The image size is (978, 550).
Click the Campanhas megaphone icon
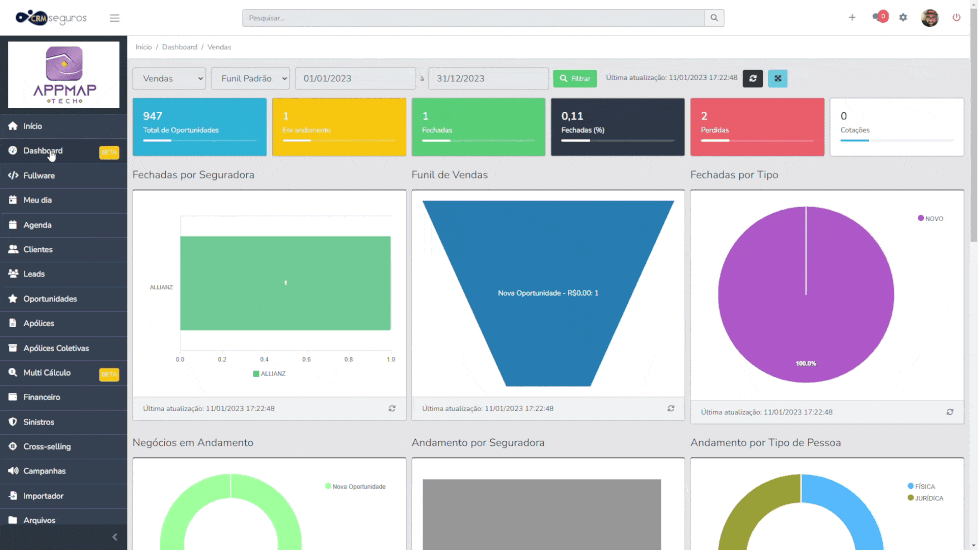[x=13, y=471]
